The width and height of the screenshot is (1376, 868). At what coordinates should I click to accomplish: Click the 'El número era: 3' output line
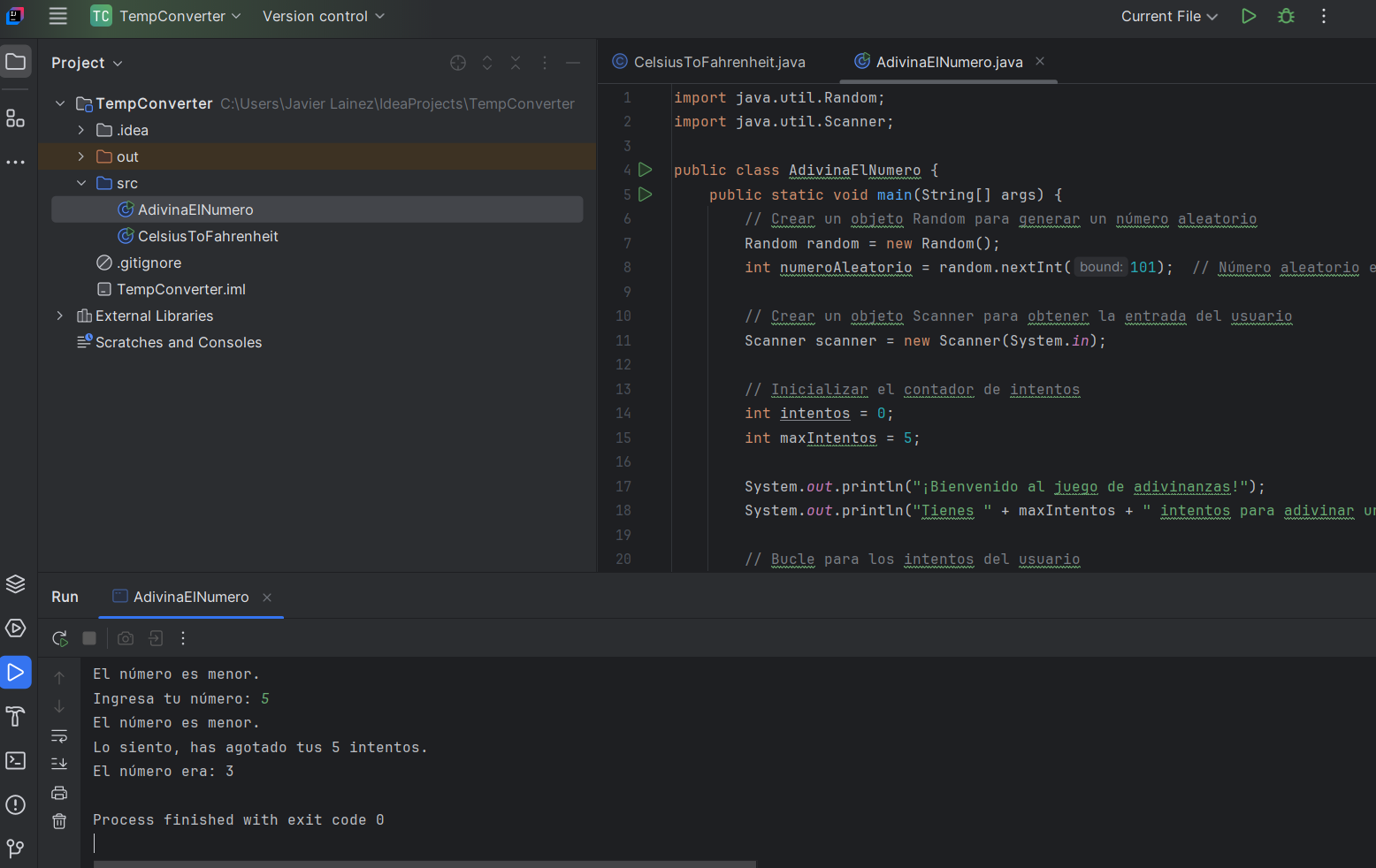[x=164, y=772]
